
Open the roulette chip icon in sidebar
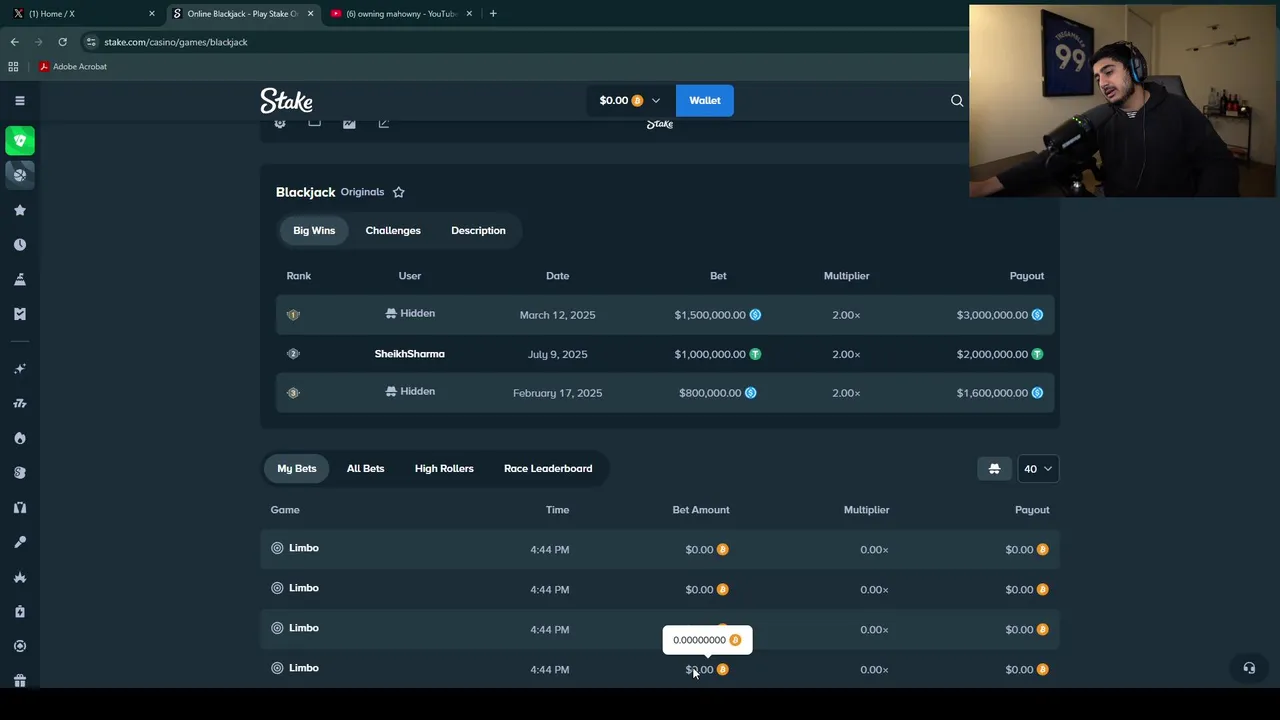tap(19, 646)
